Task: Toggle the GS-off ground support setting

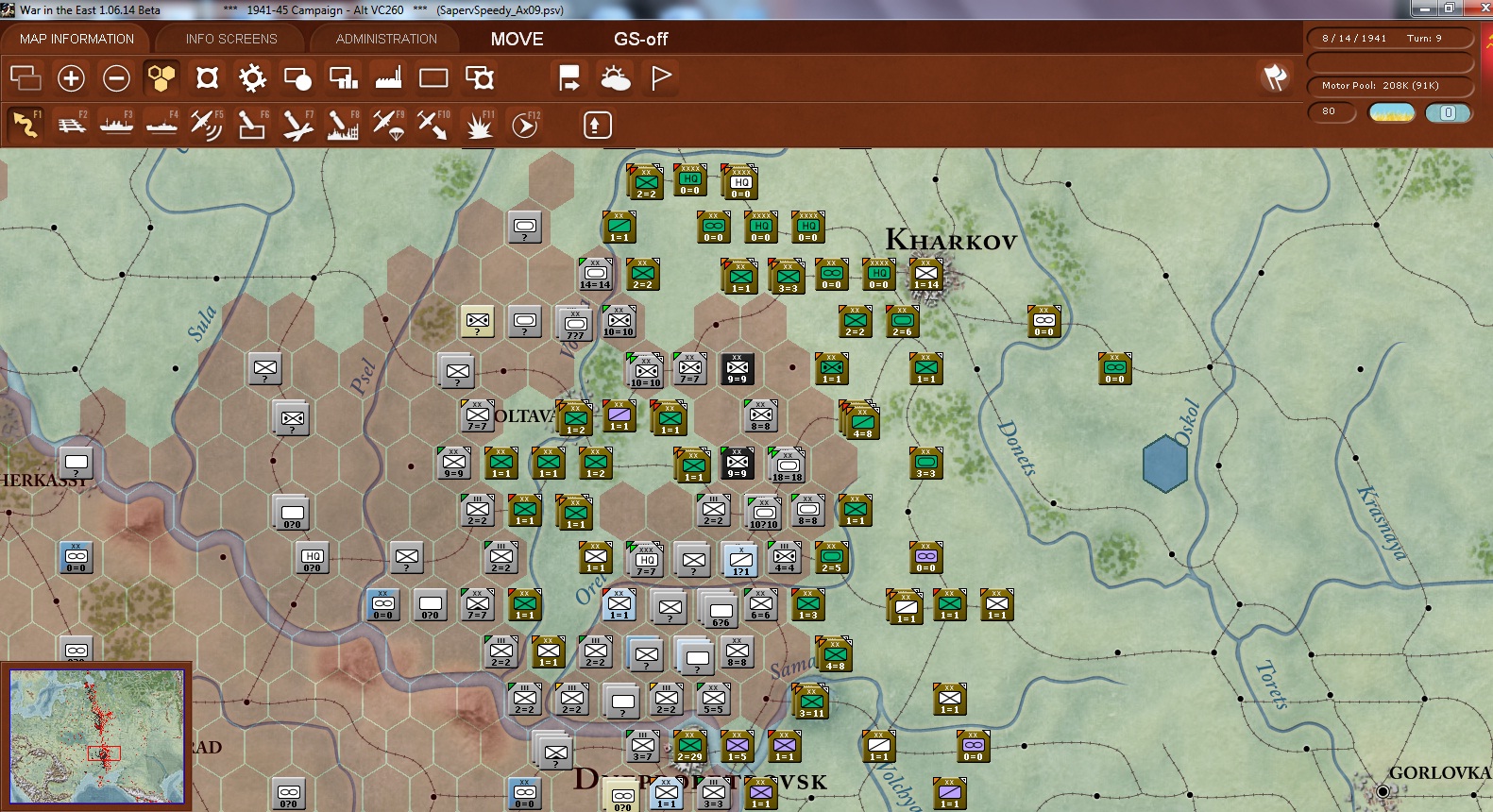Action: [x=640, y=39]
